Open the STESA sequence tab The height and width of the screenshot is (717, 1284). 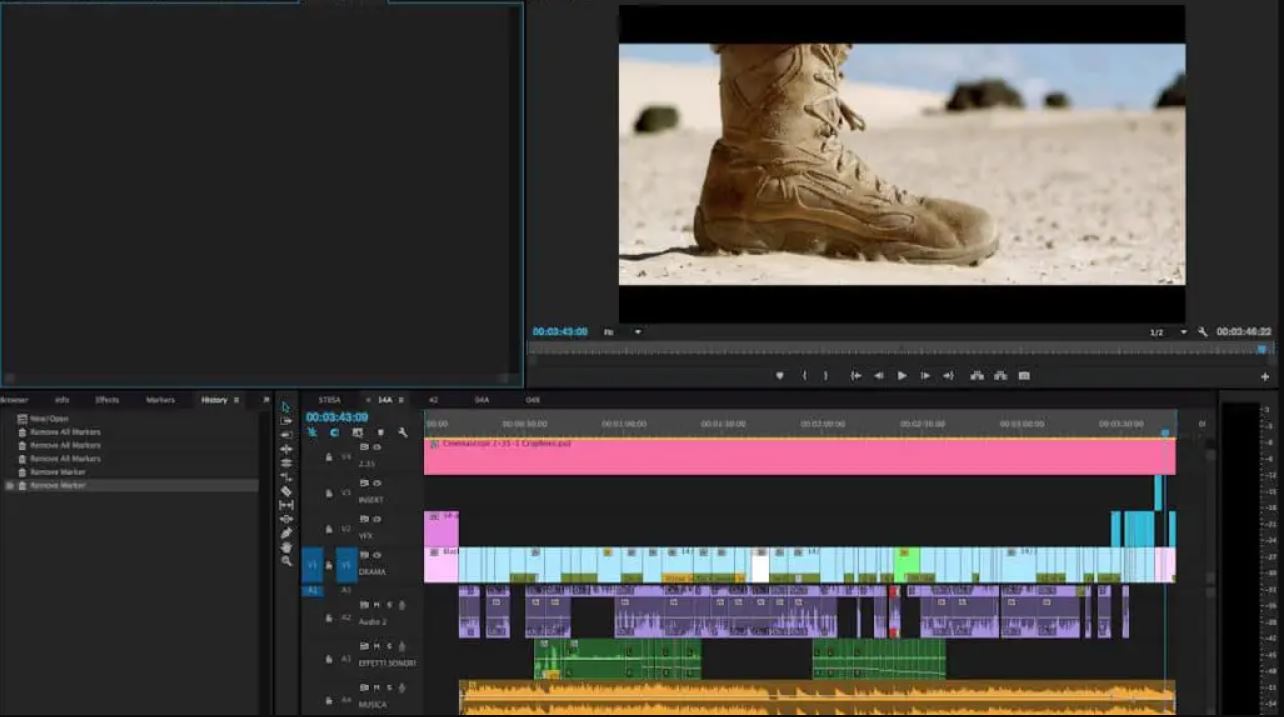329,400
